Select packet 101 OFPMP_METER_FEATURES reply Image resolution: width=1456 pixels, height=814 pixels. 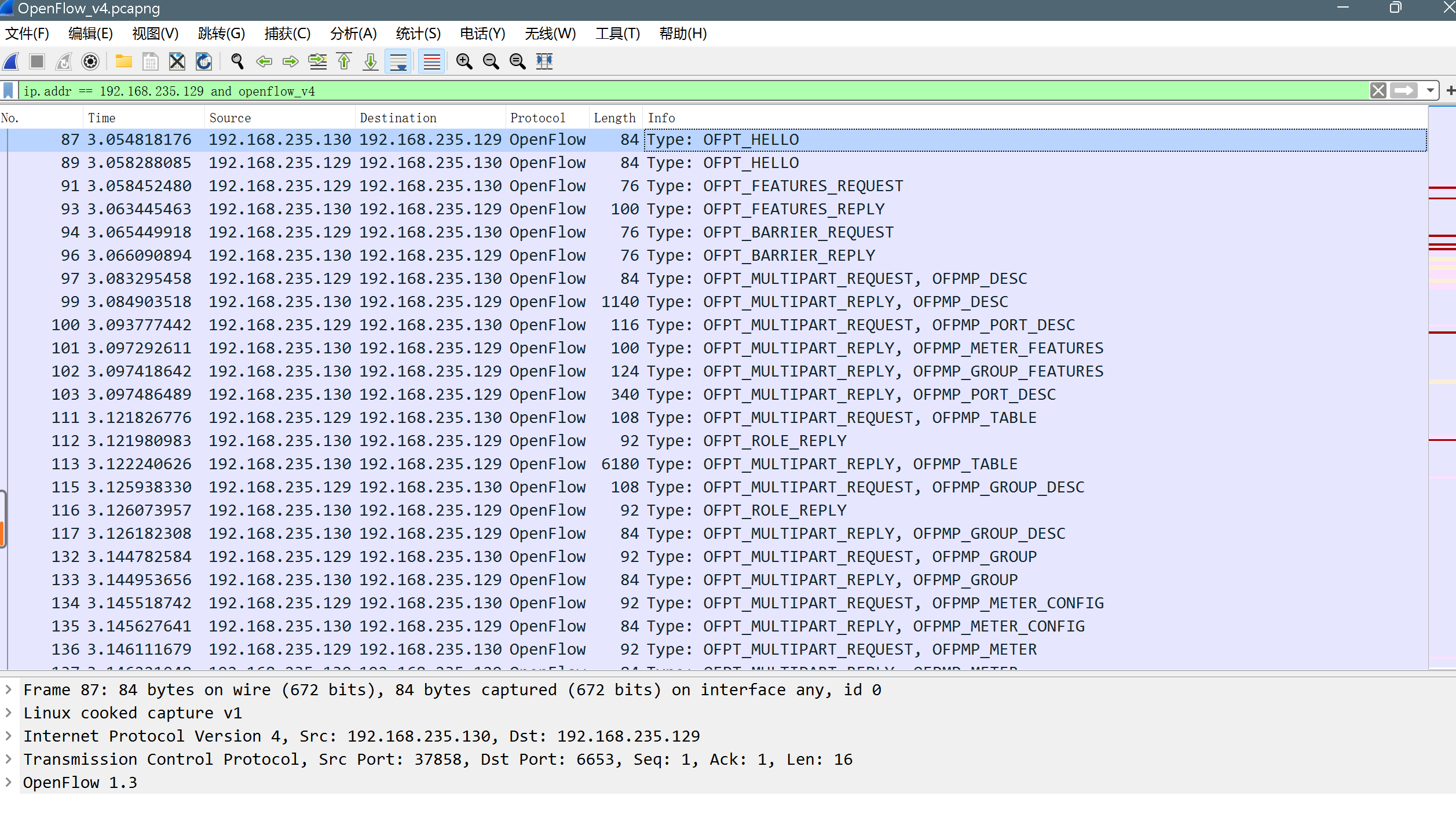coord(714,348)
